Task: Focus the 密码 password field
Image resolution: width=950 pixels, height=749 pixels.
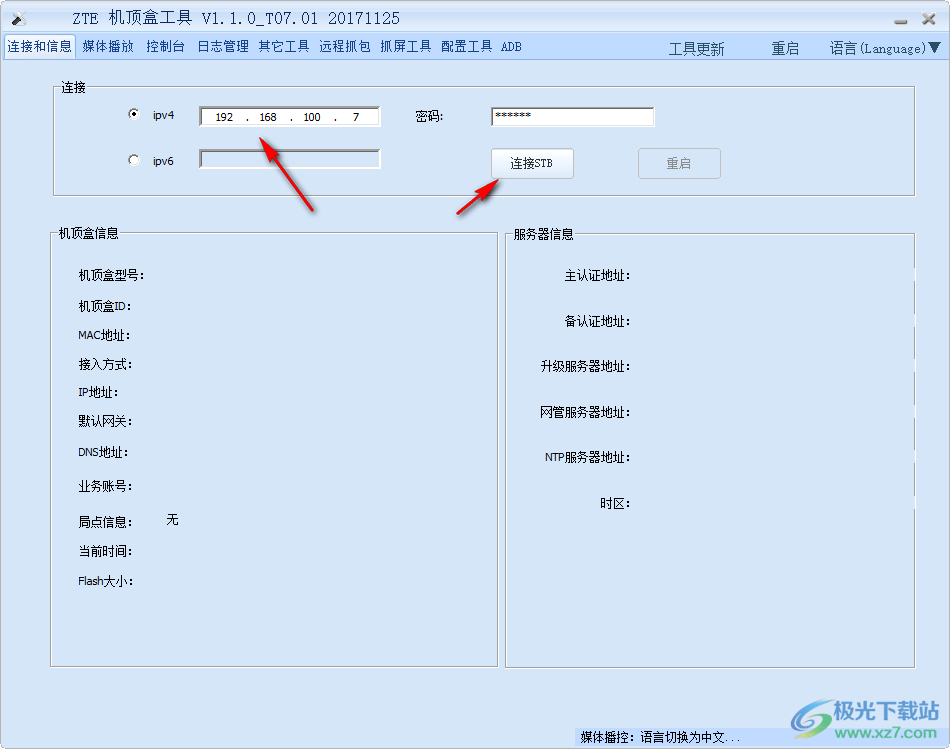Action: tap(573, 116)
